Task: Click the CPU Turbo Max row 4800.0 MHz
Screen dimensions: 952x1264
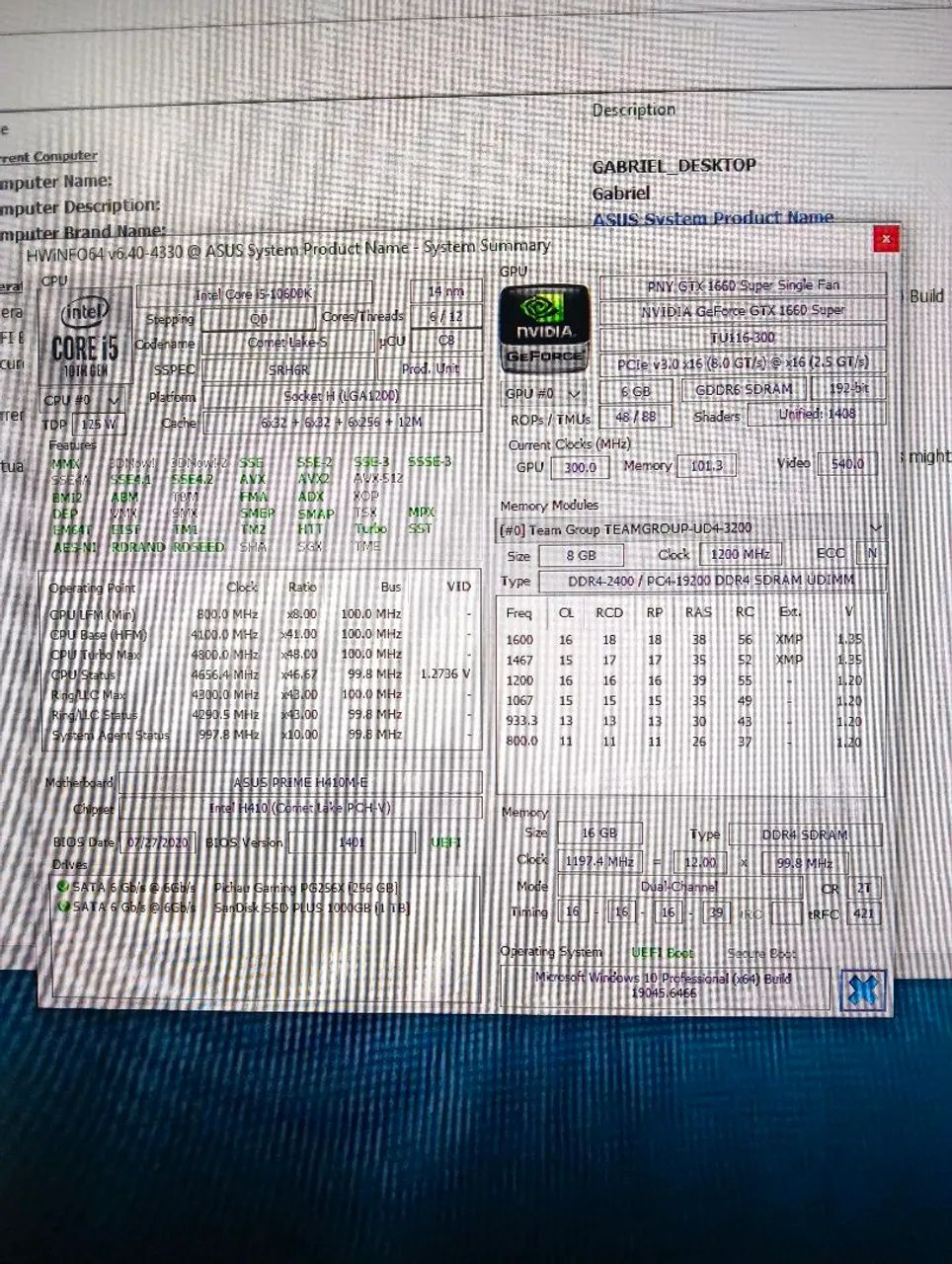Action: [259, 655]
